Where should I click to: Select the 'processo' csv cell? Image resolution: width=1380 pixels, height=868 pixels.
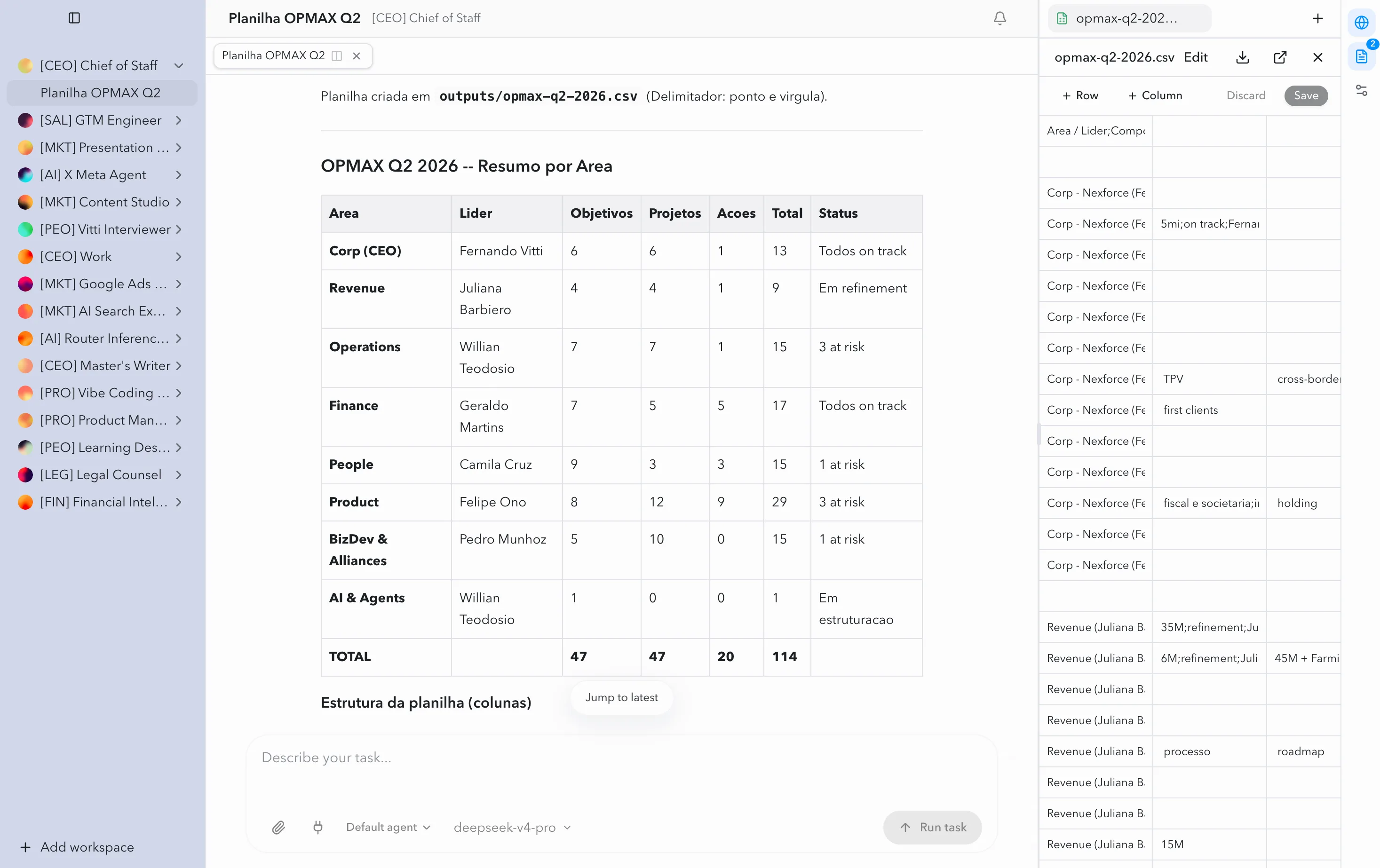click(x=1209, y=751)
